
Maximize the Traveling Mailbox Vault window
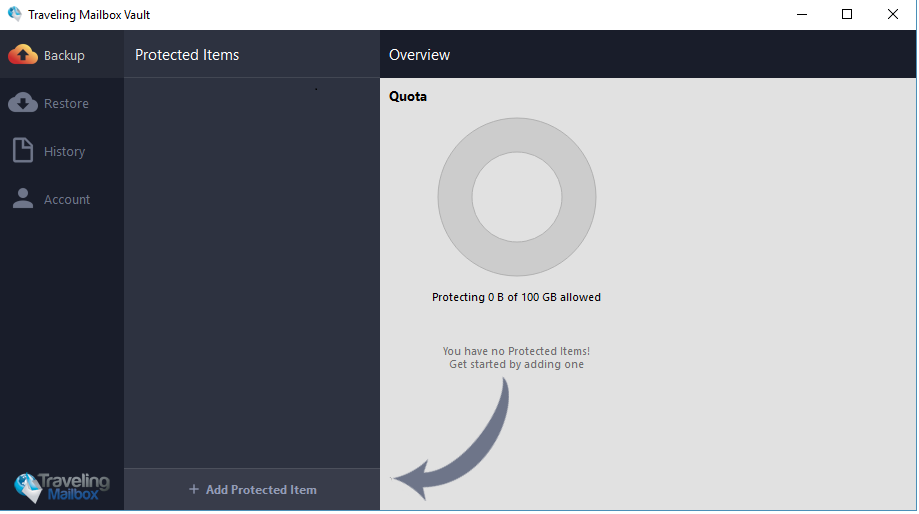tap(847, 14)
